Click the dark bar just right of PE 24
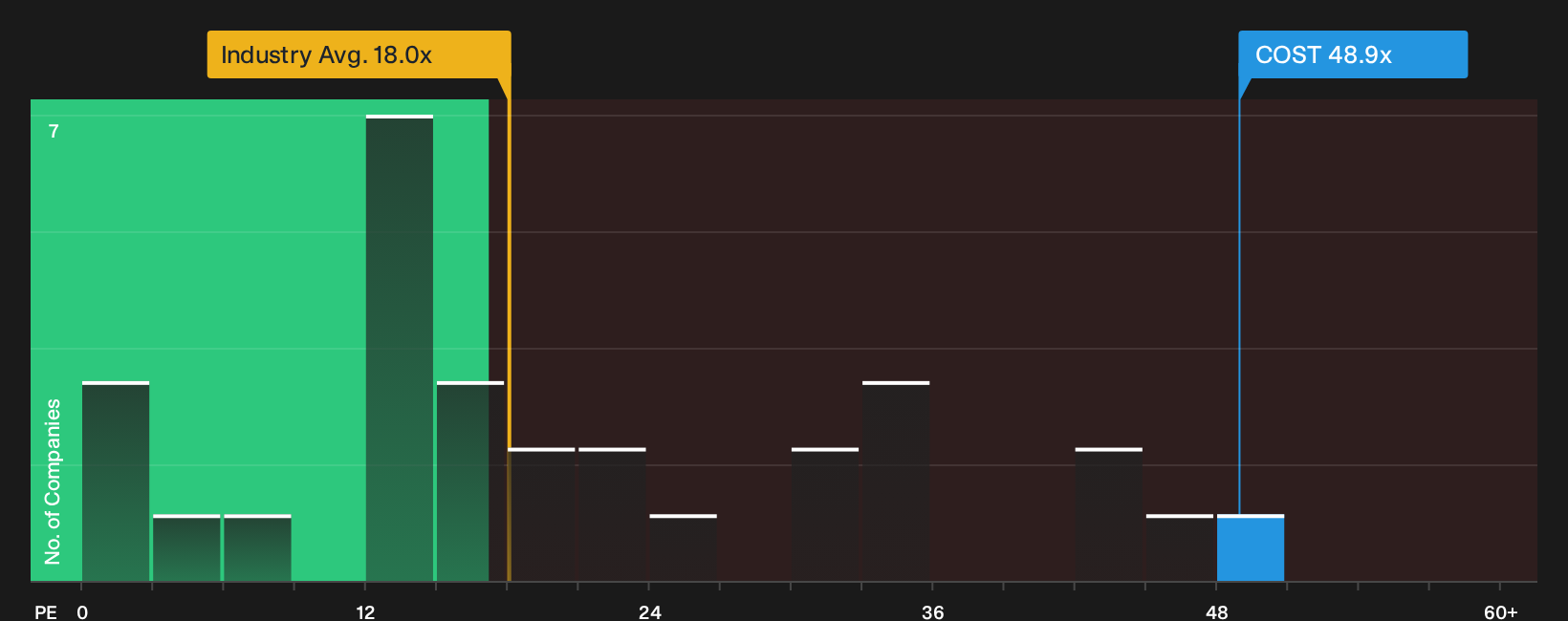 [684, 547]
